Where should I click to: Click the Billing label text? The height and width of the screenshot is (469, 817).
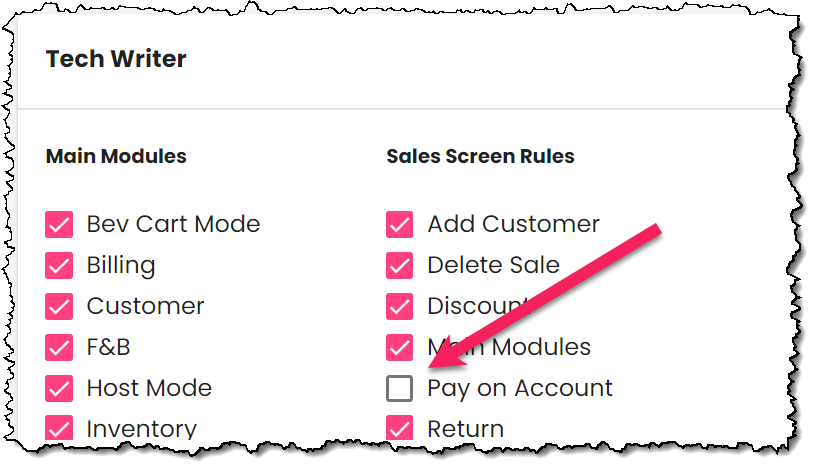121,265
